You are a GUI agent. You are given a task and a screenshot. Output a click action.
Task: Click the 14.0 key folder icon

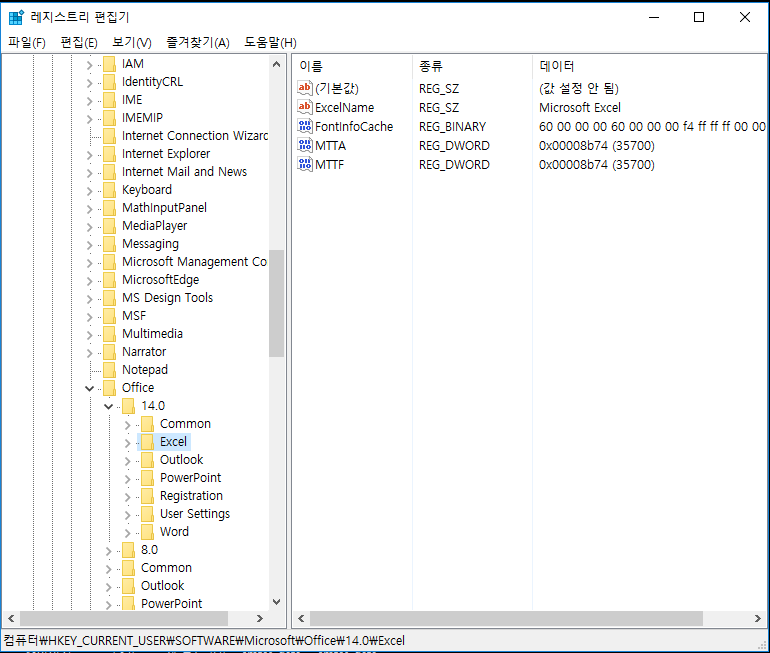click(x=129, y=406)
